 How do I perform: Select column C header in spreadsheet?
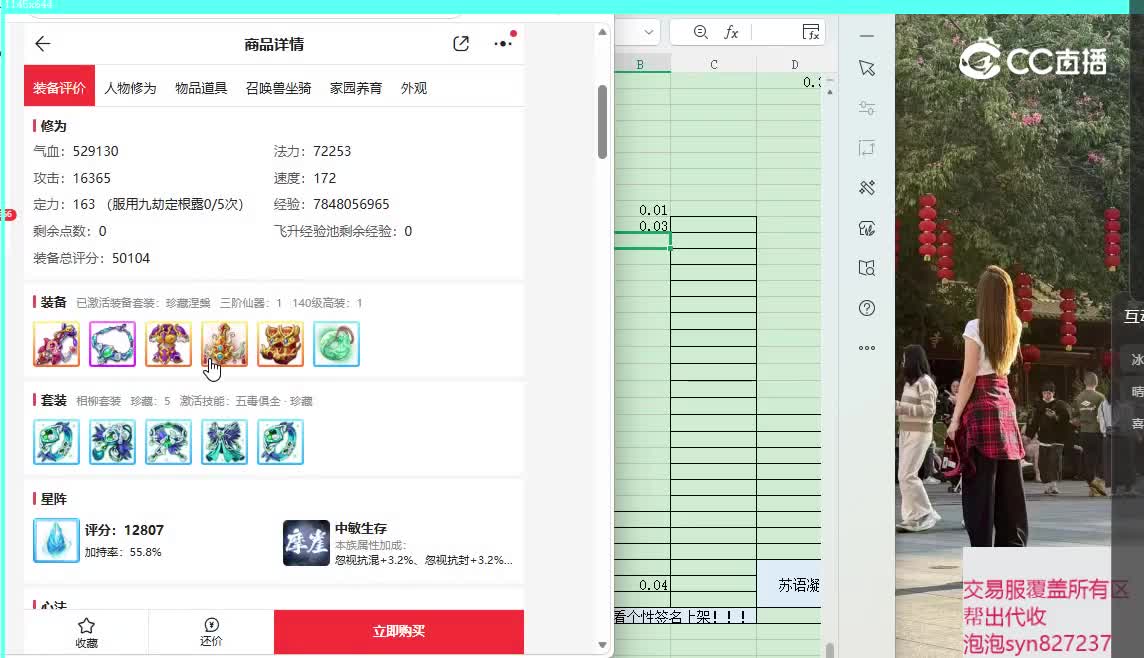[714, 64]
